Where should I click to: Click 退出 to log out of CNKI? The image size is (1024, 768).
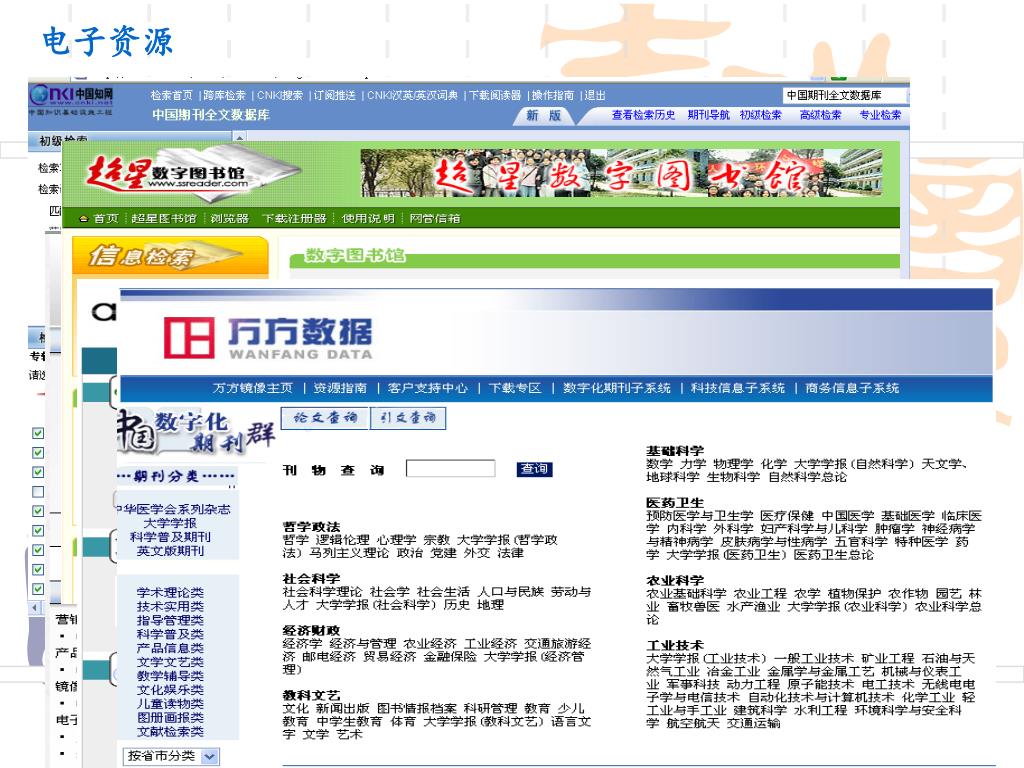tap(594, 95)
